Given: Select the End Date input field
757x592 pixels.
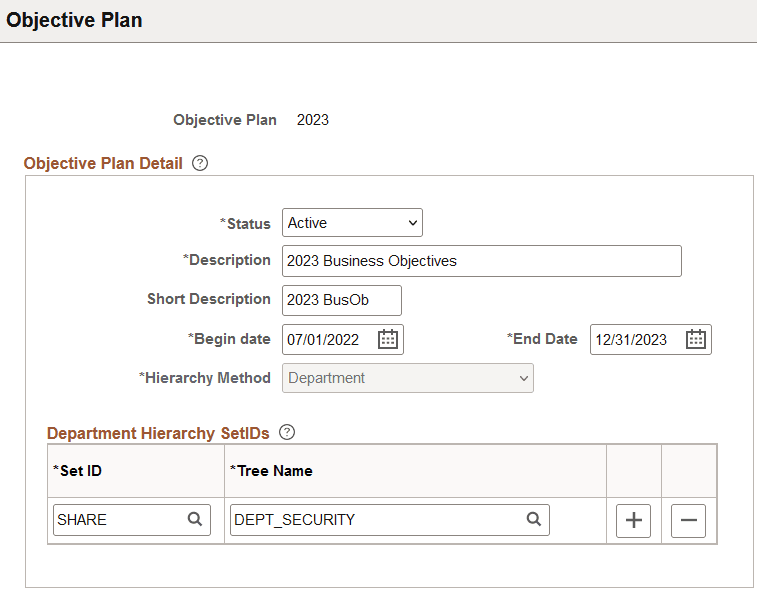Looking at the screenshot, I should pos(636,339).
